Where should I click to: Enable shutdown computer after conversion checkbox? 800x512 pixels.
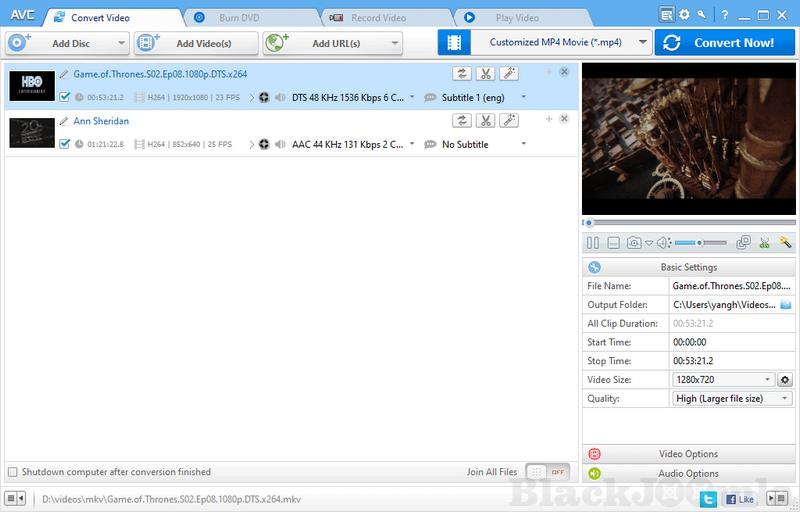(x=12, y=472)
